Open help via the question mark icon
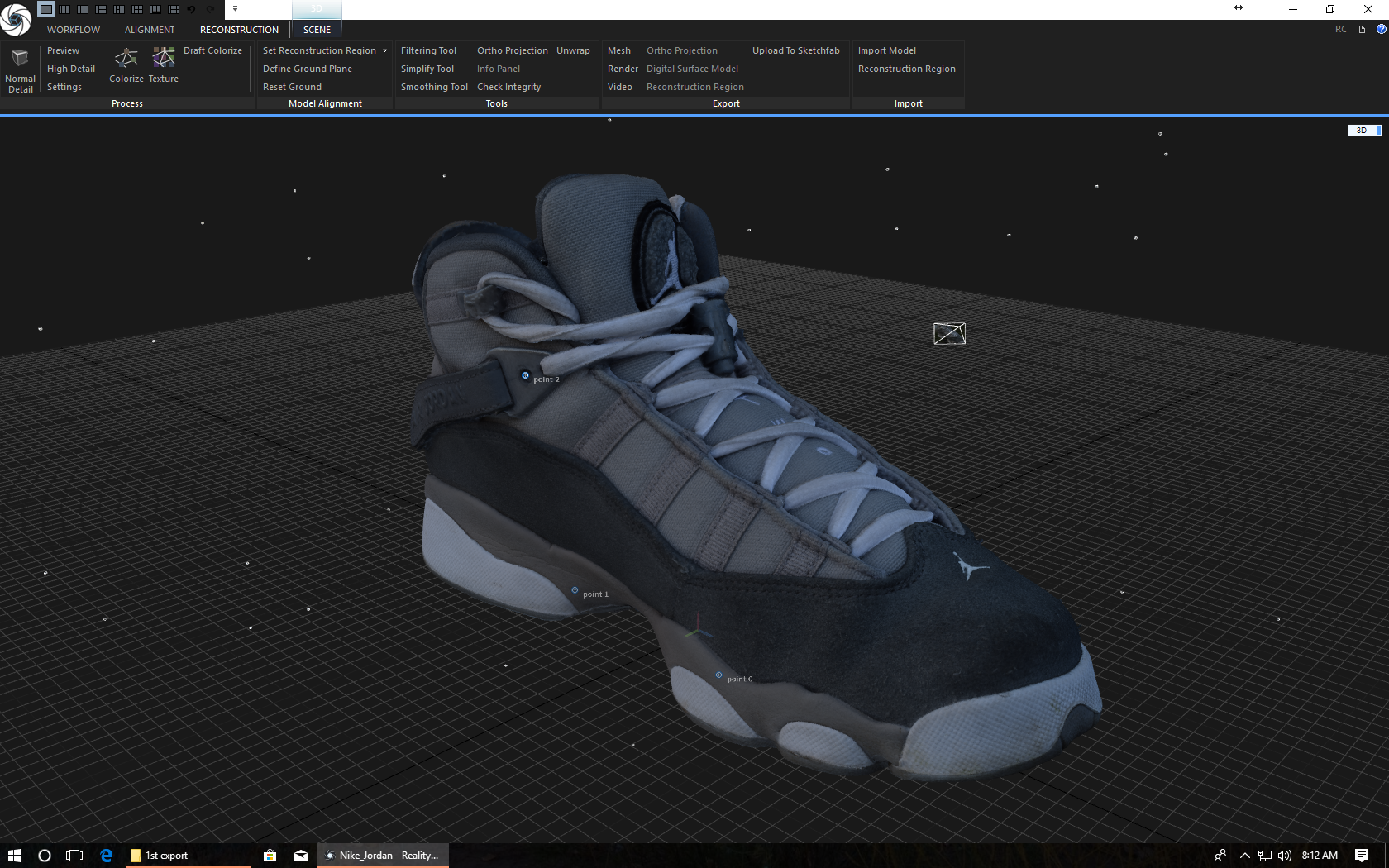This screenshot has height=868, width=1389. tap(1381, 29)
